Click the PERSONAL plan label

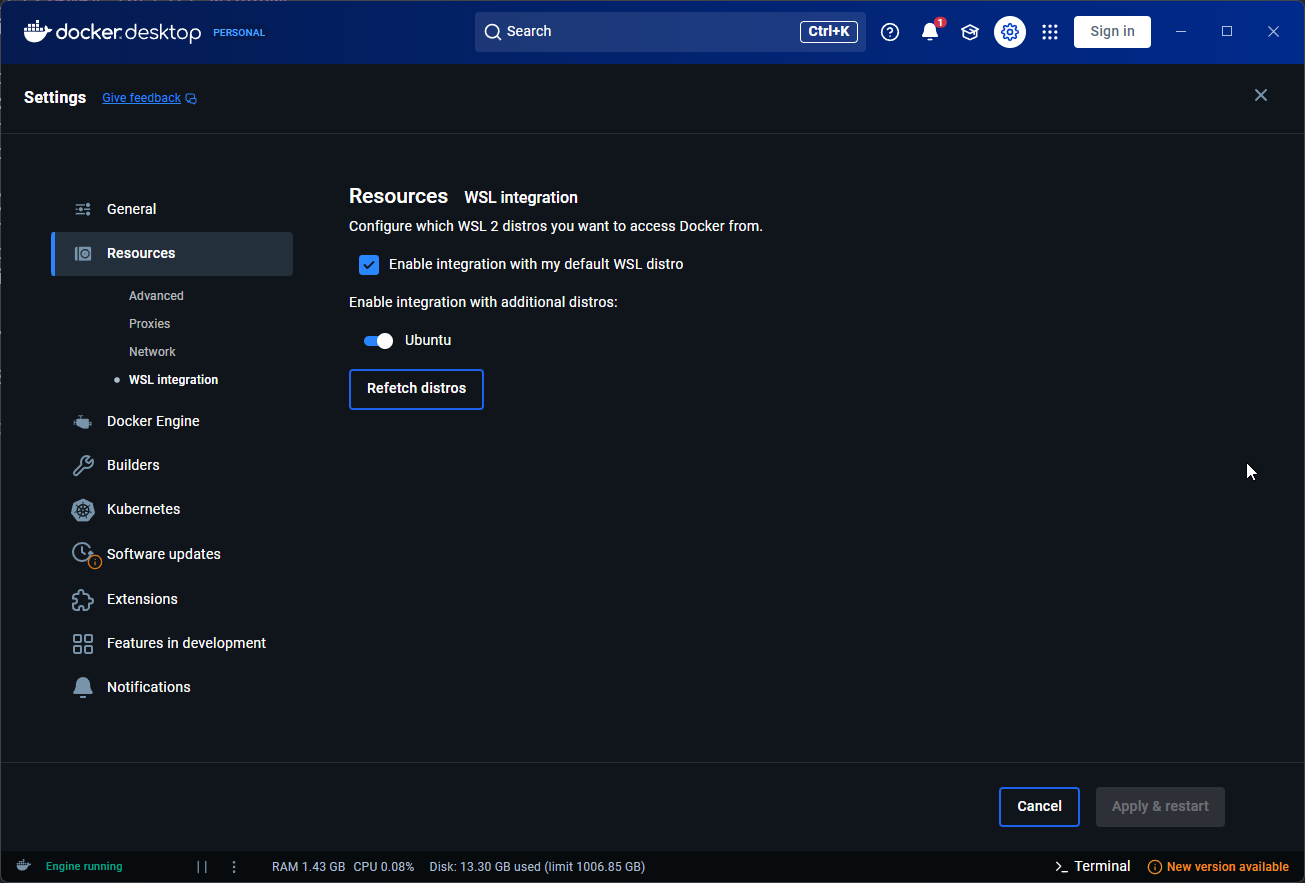pos(239,33)
